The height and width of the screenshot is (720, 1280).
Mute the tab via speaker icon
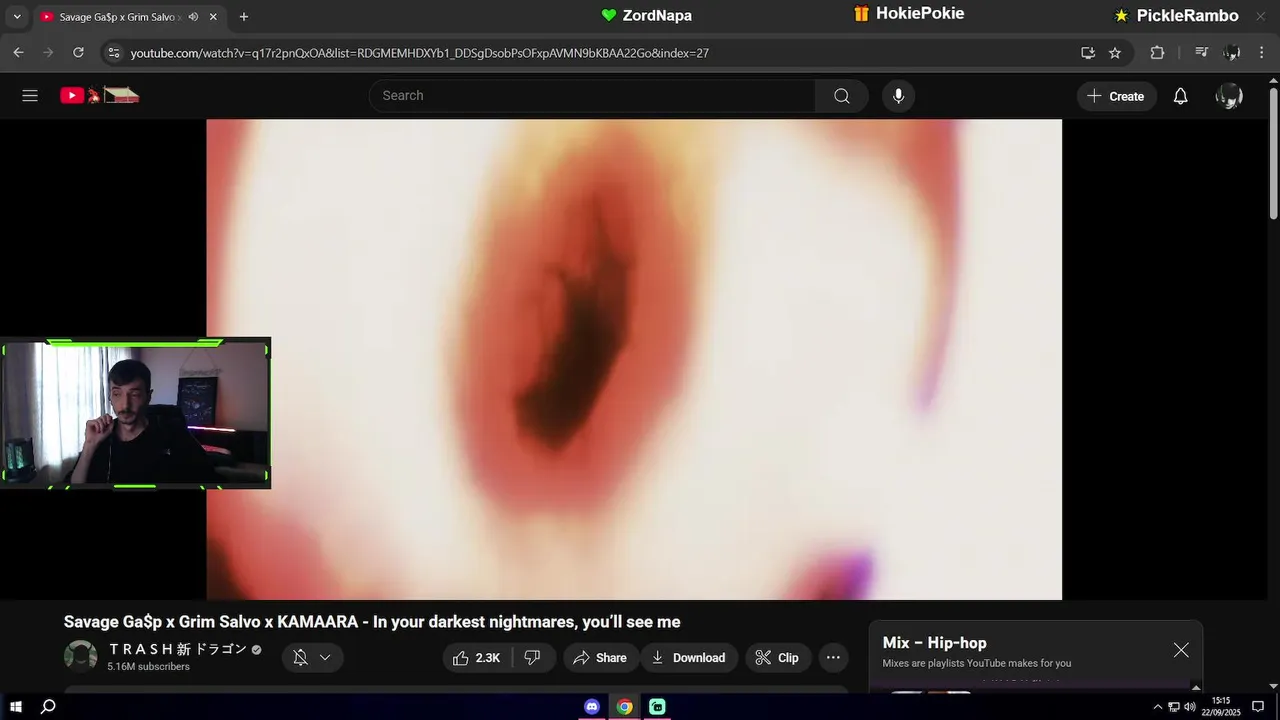click(x=193, y=17)
